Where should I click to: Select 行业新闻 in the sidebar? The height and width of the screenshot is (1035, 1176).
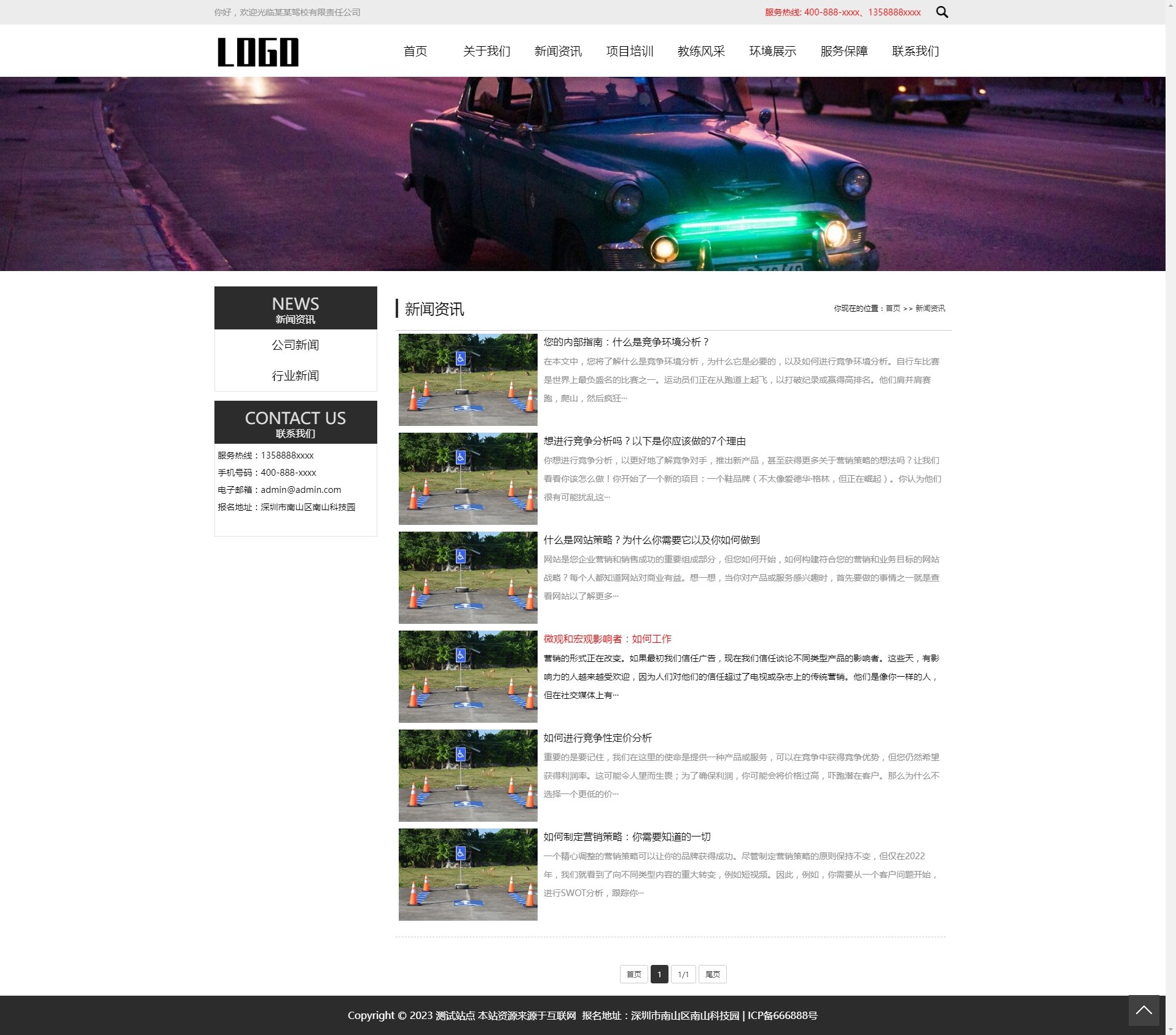(x=296, y=376)
